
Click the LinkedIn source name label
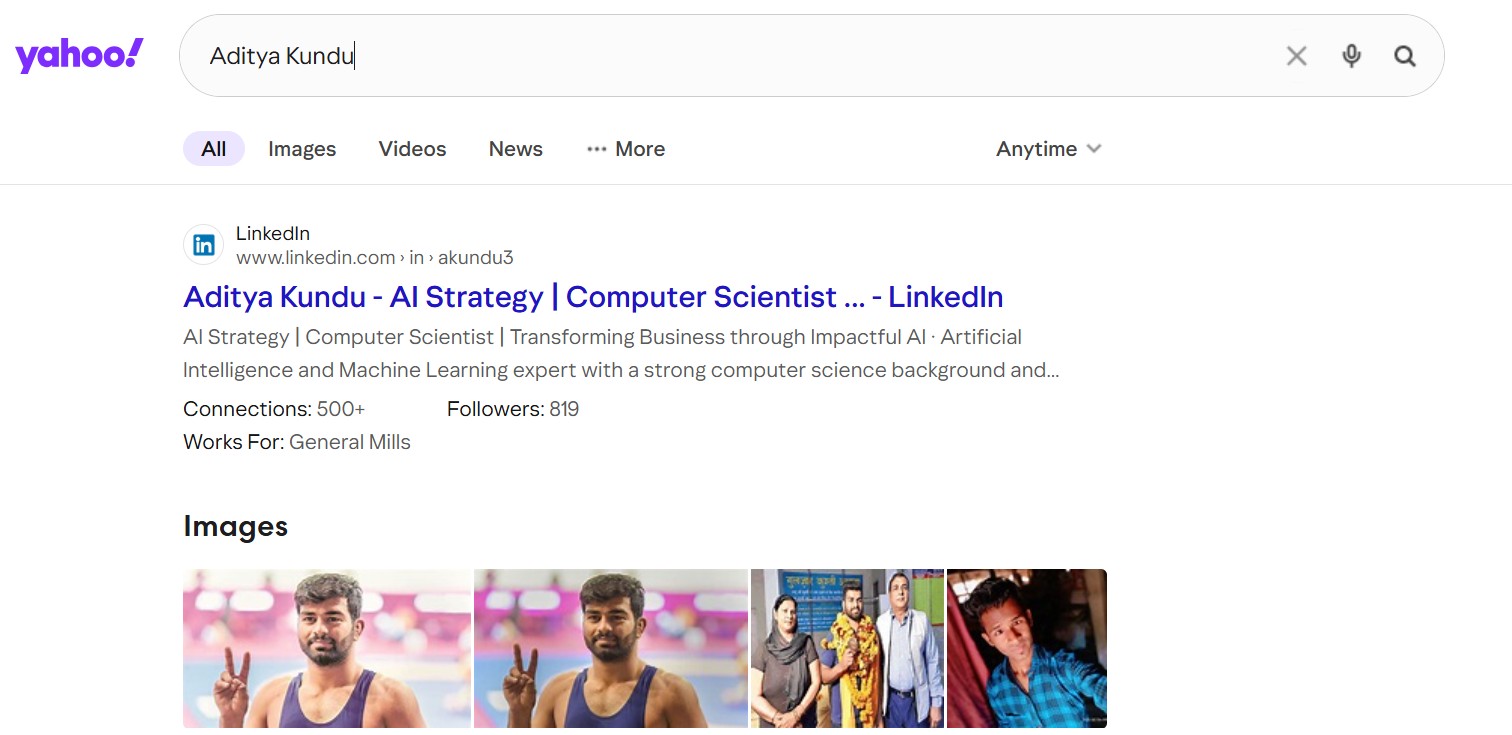[273, 233]
